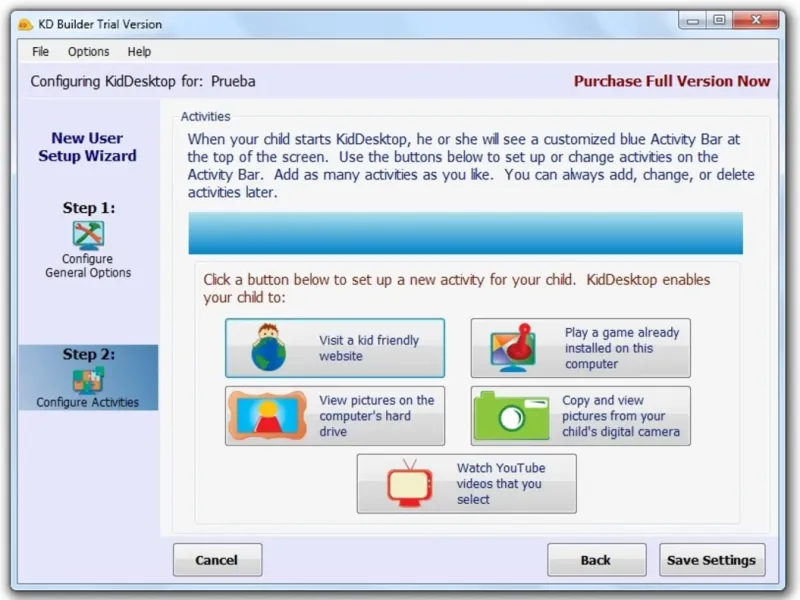Click the KD Builder title bar icon

click(x=25, y=24)
